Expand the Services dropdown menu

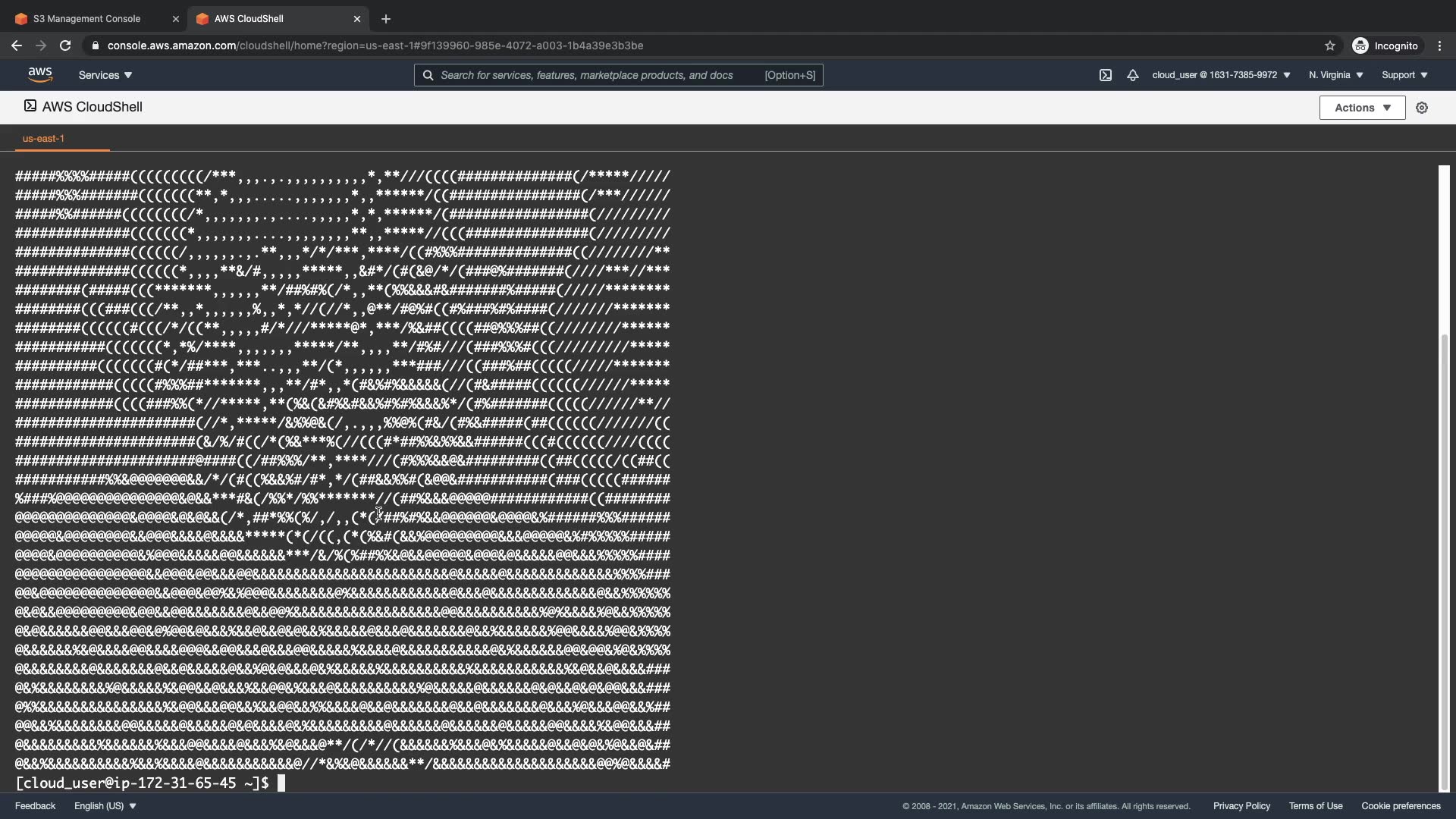click(x=105, y=75)
